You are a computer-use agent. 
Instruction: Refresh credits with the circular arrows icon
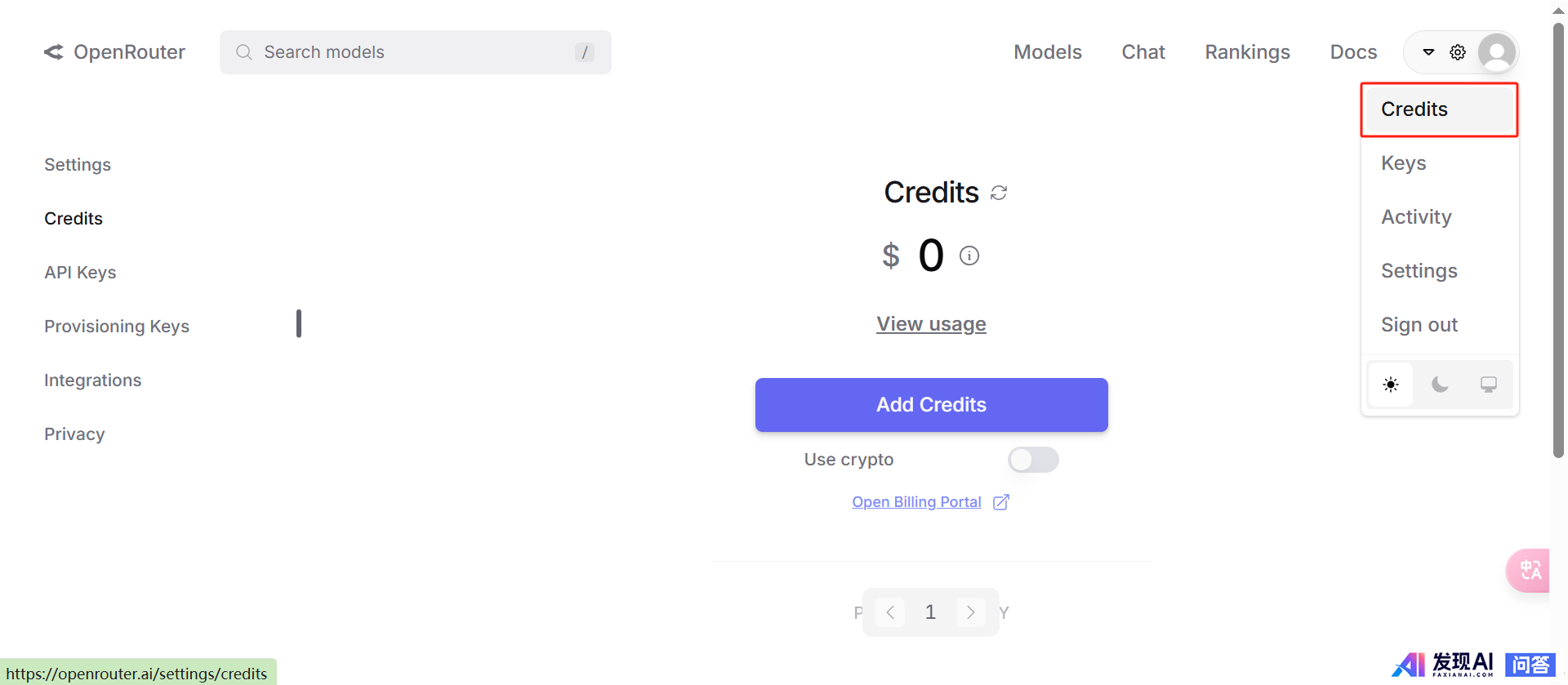coord(999,193)
